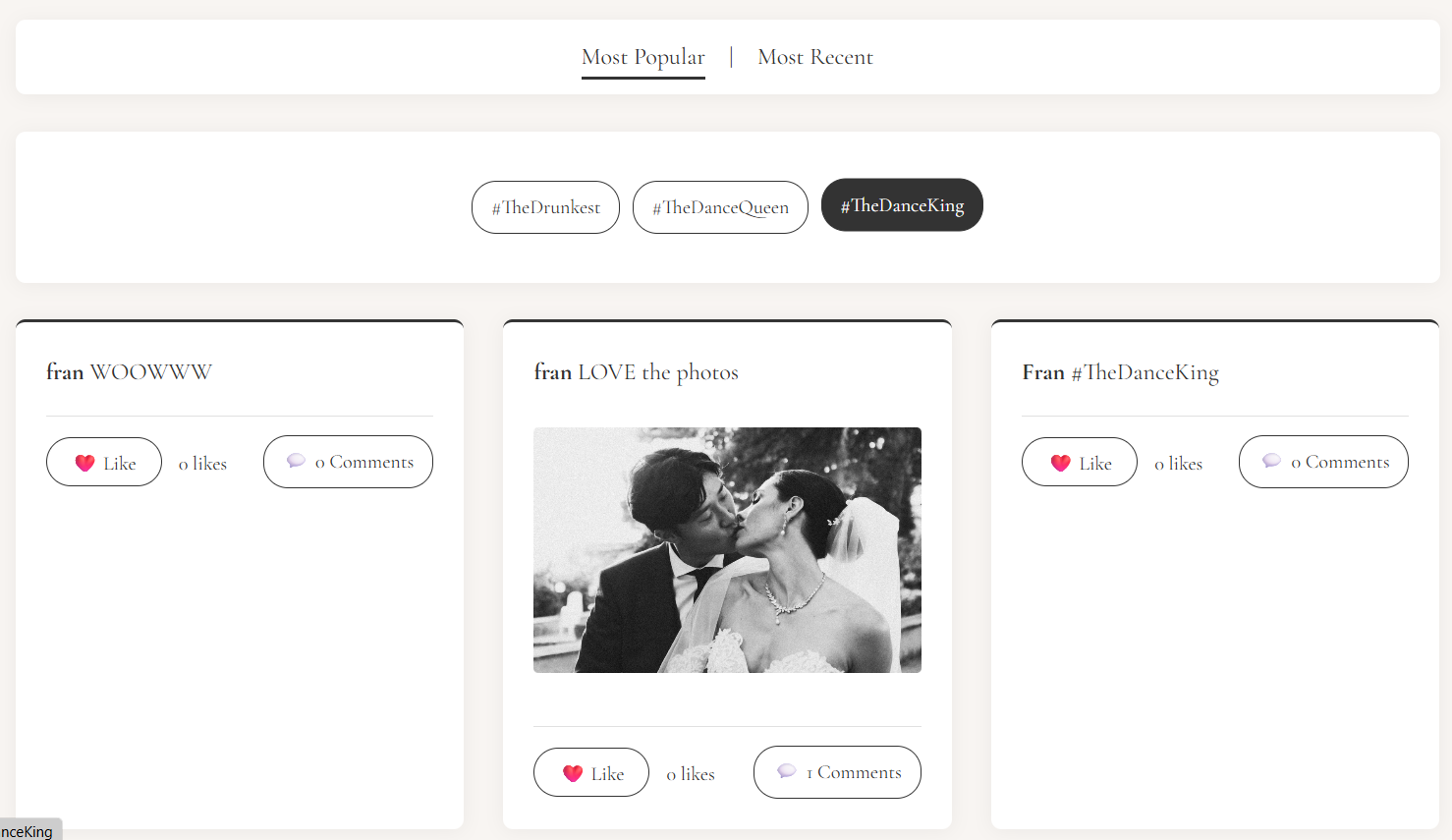Open comments on the fran WOOWWW post

(348, 462)
